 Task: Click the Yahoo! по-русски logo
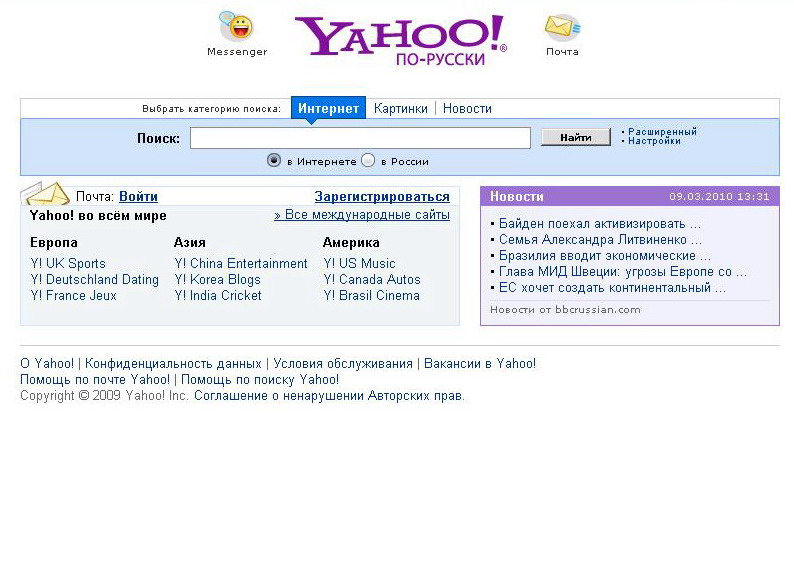click(x=400, y=40)
